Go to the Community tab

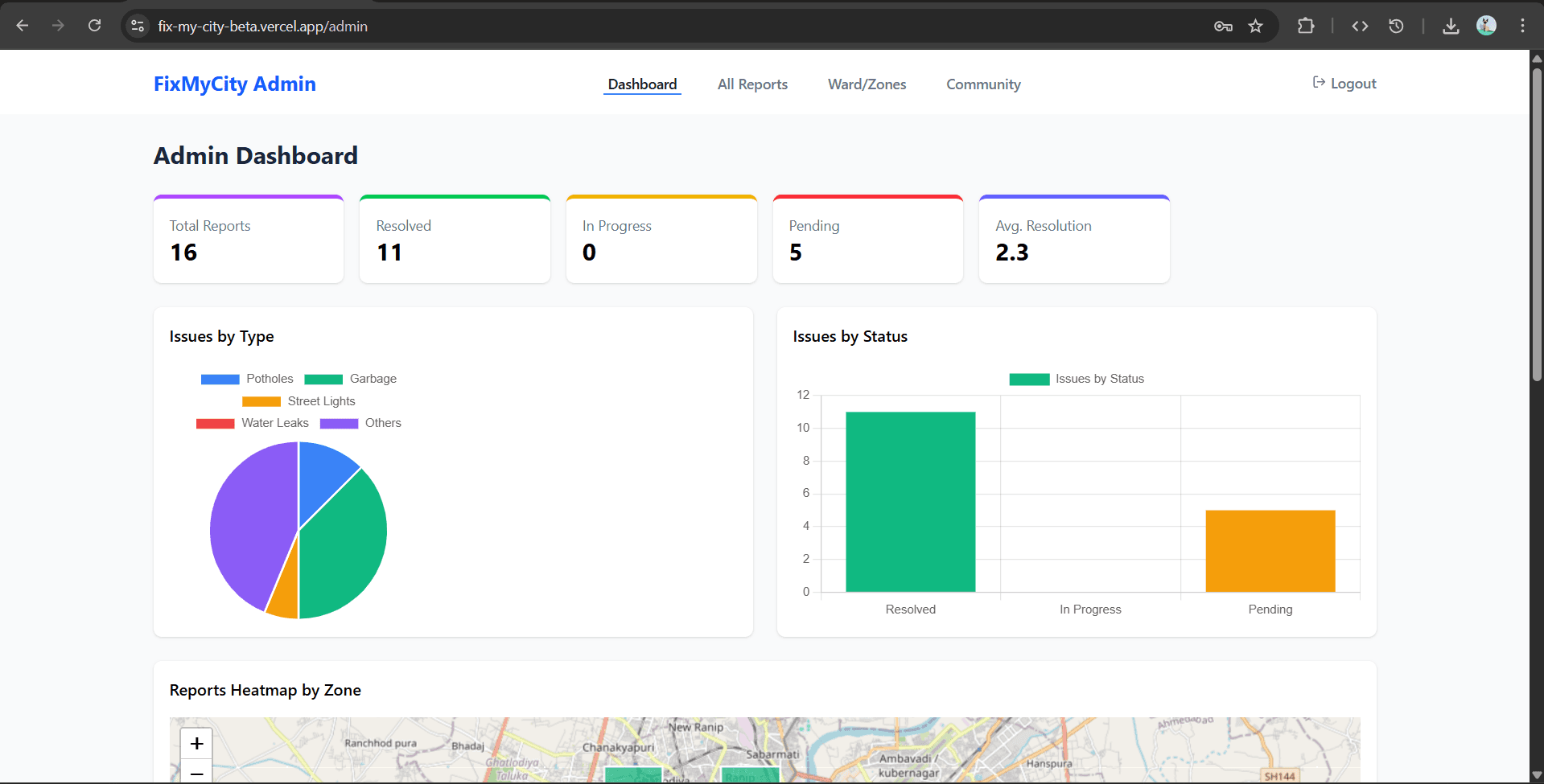tap(983, 84)
